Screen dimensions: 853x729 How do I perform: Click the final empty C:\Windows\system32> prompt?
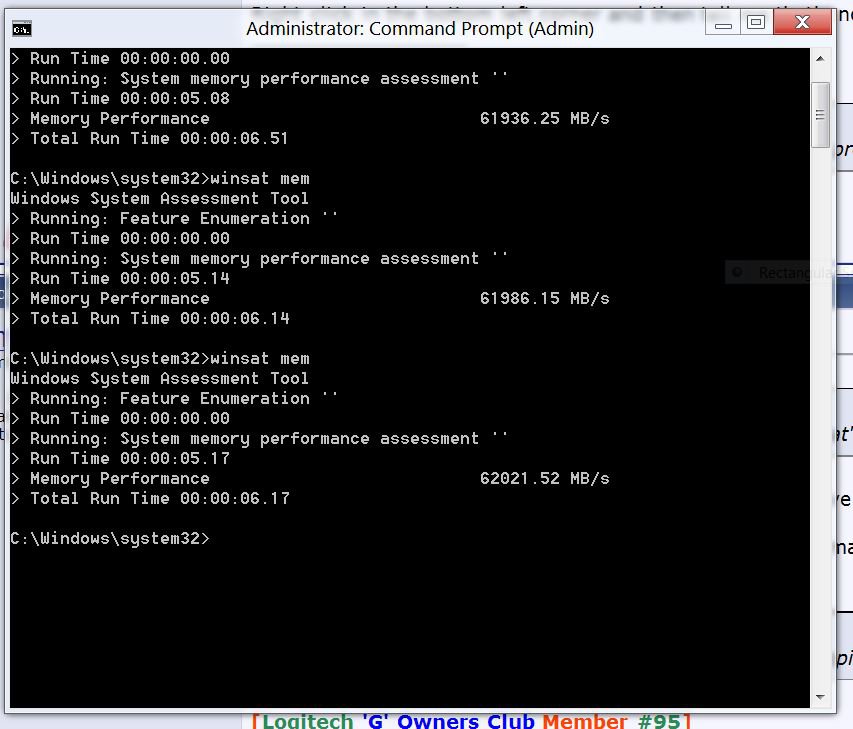110,539
